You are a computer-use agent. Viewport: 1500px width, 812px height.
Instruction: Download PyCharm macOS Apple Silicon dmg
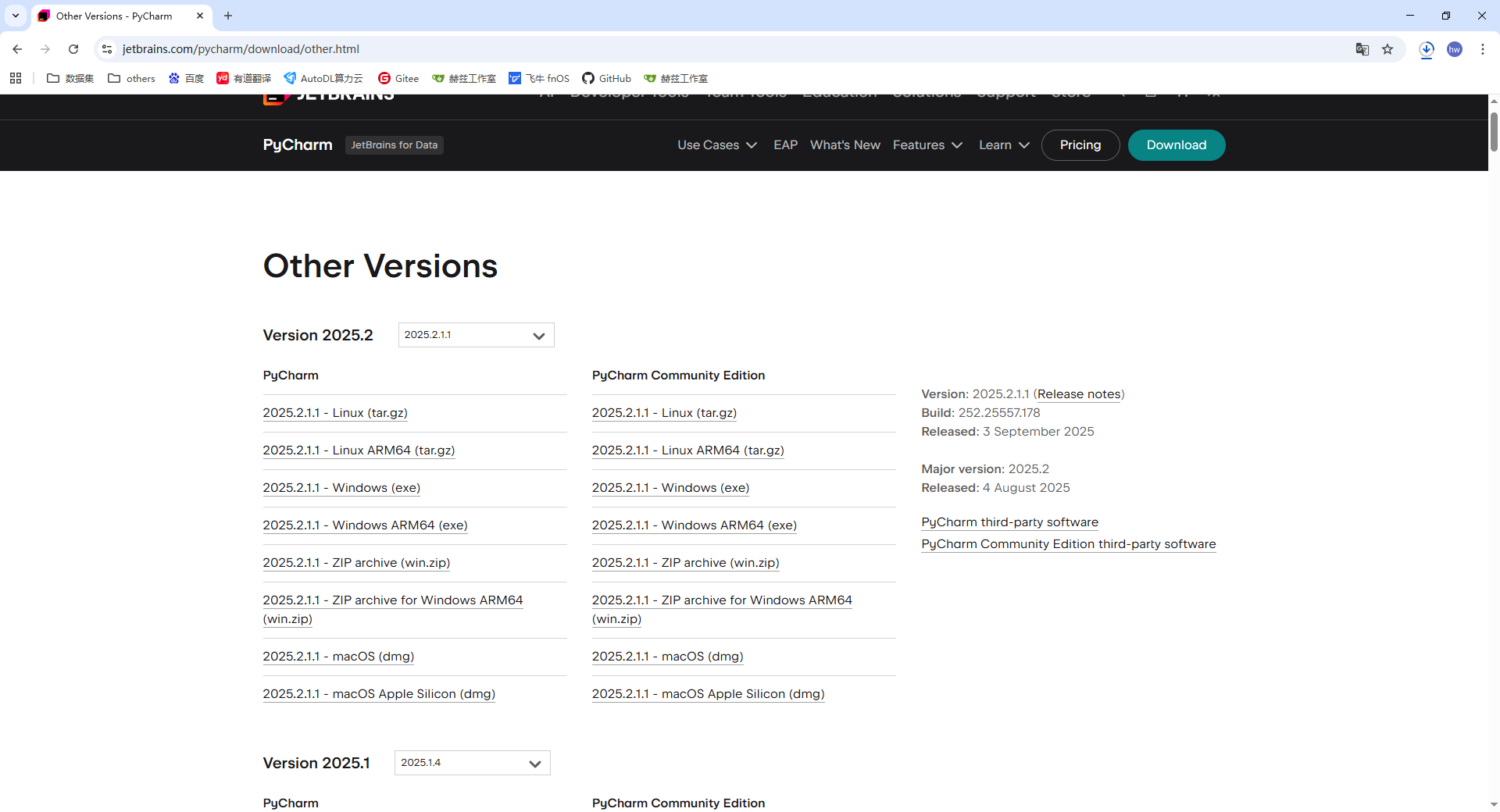[x=379, y=694]
